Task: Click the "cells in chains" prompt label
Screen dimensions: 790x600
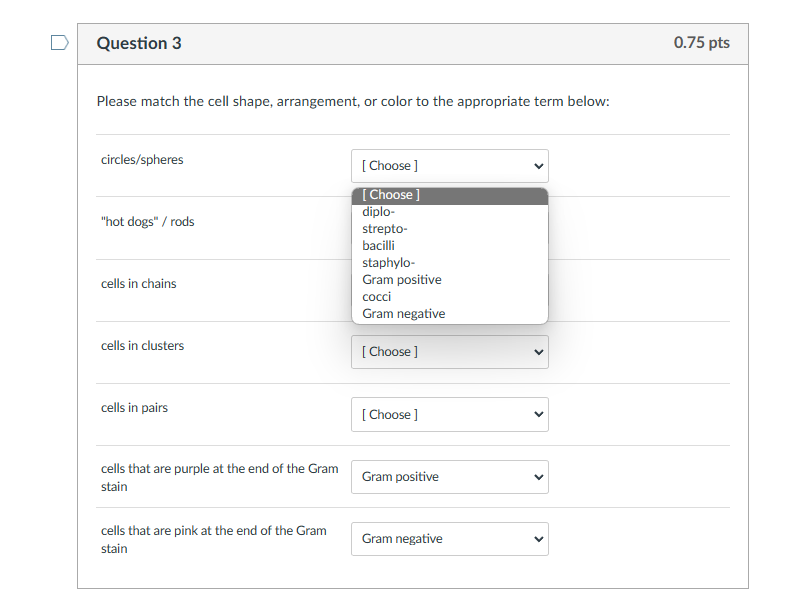Action: pyautogui.click(x=139, y=284)
